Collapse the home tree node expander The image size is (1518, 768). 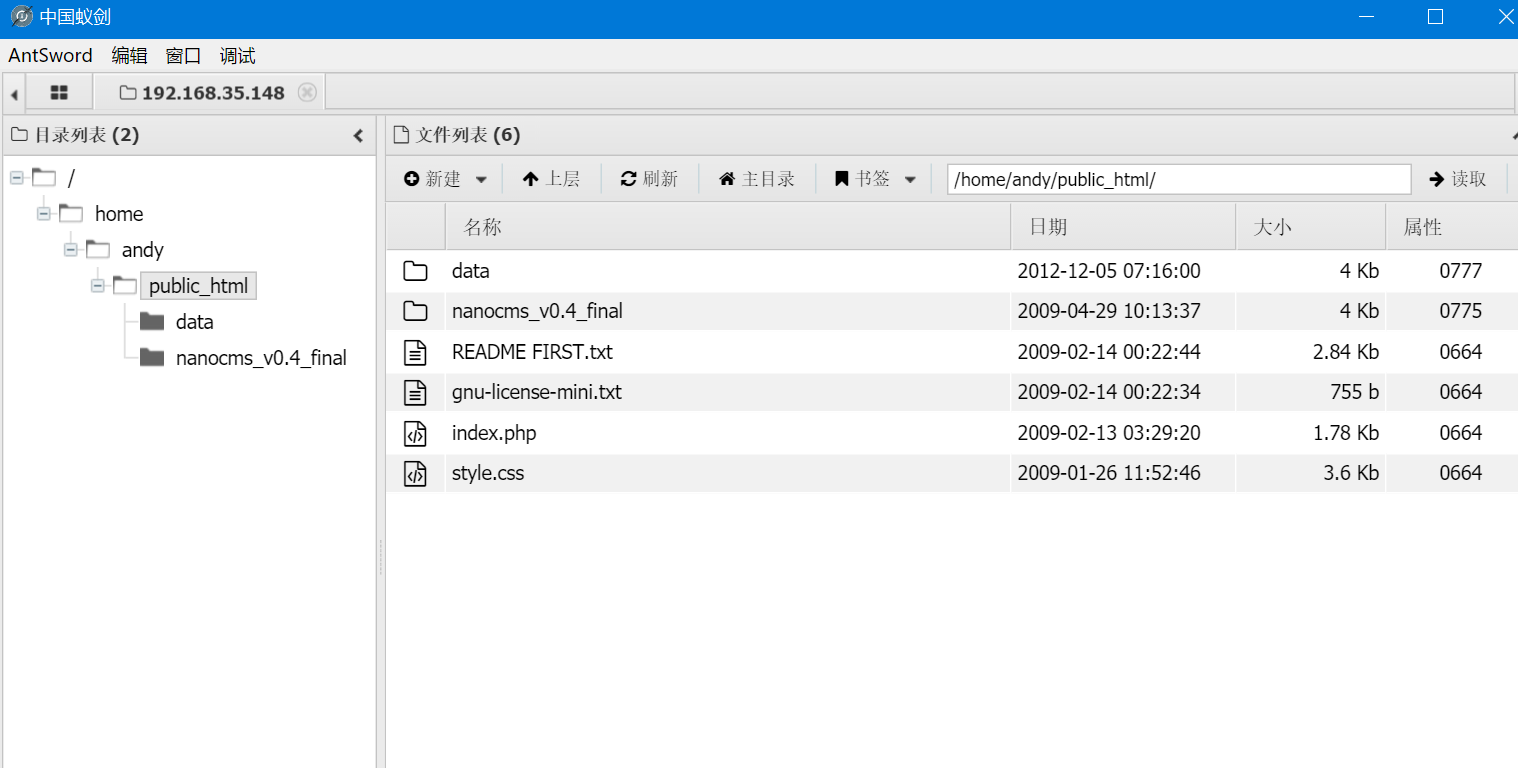(x=42, y=213)
